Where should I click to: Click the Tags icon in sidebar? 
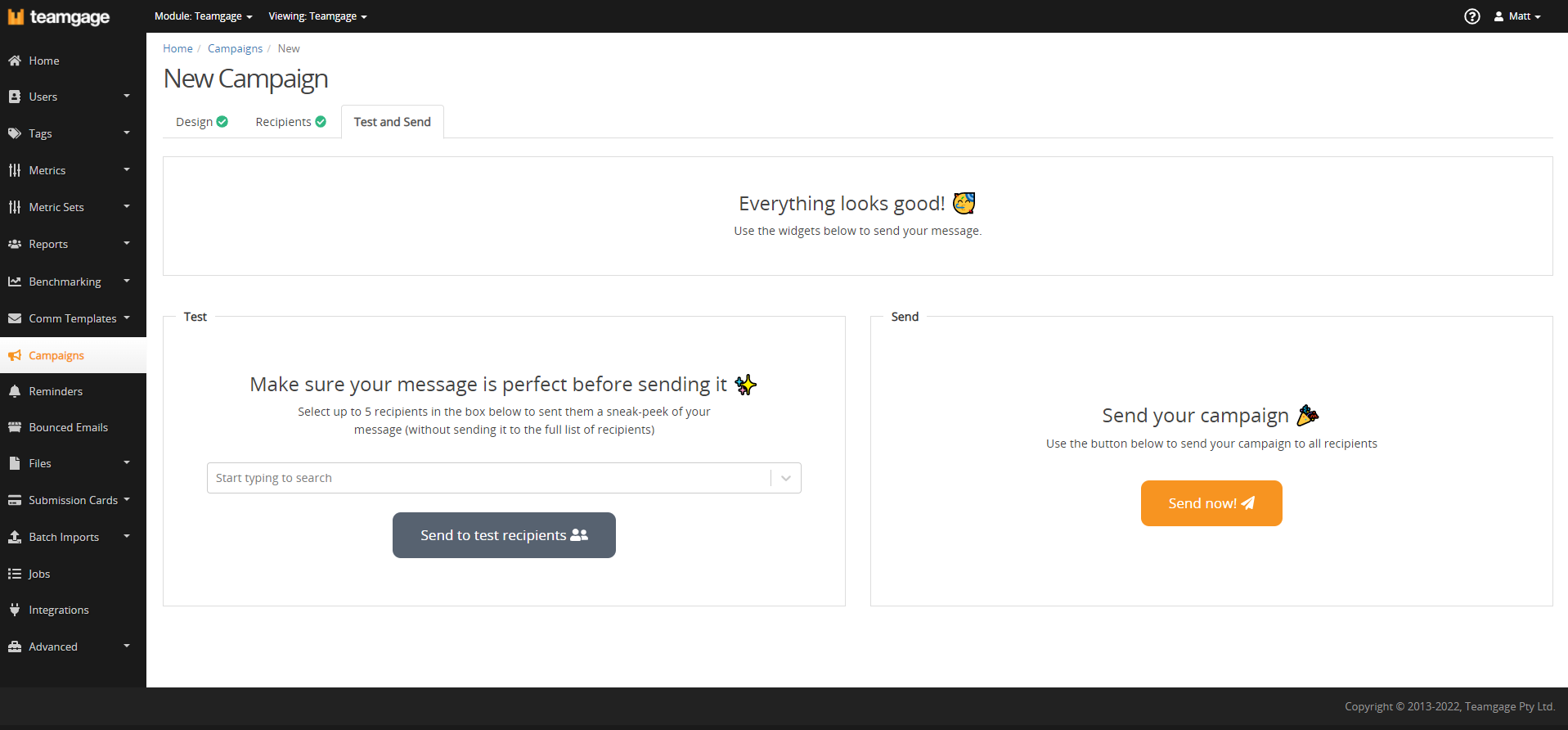(15, 133)
